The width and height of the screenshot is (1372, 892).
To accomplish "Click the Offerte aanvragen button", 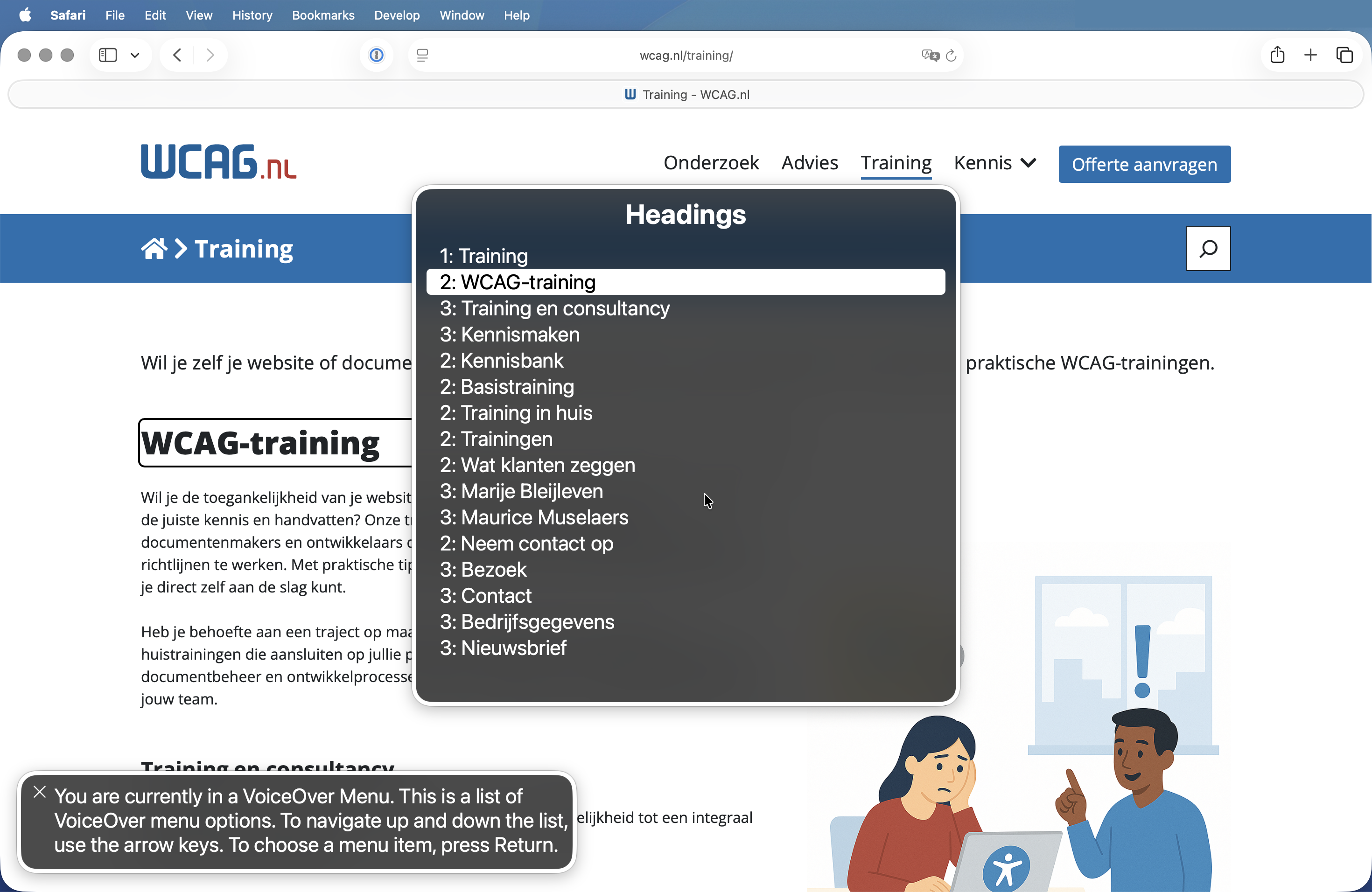I will pos(1144,164).
